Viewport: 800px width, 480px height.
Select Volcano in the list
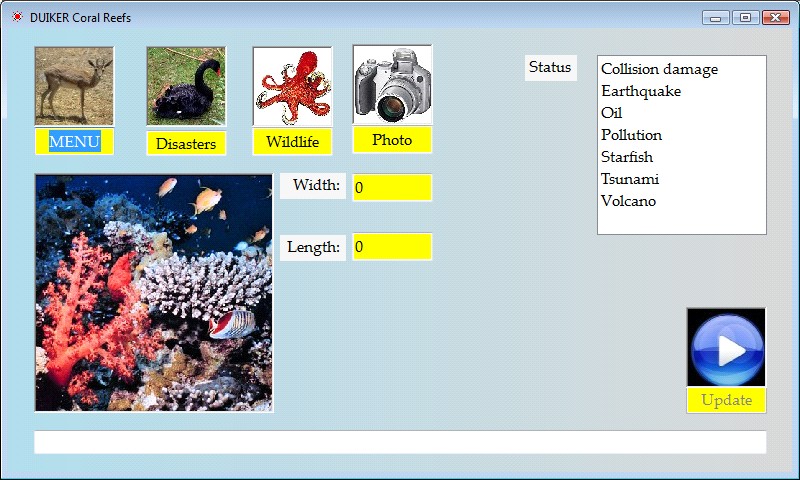[x=628, y=201]
